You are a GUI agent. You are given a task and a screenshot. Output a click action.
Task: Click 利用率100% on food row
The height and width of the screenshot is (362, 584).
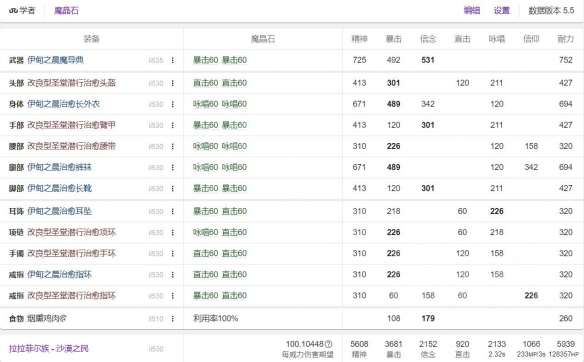(x=216, y=318)
